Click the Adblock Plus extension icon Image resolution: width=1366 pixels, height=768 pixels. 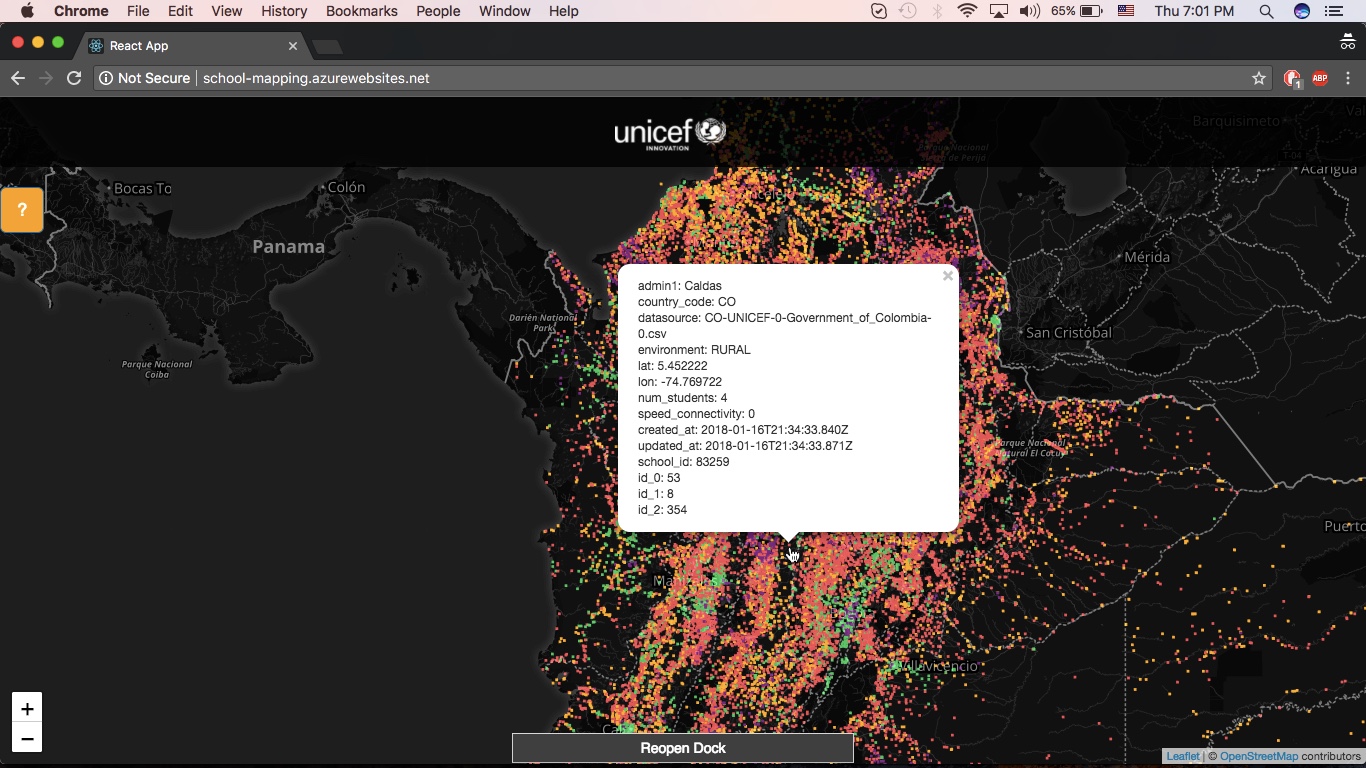click(x=1319, y=77)
